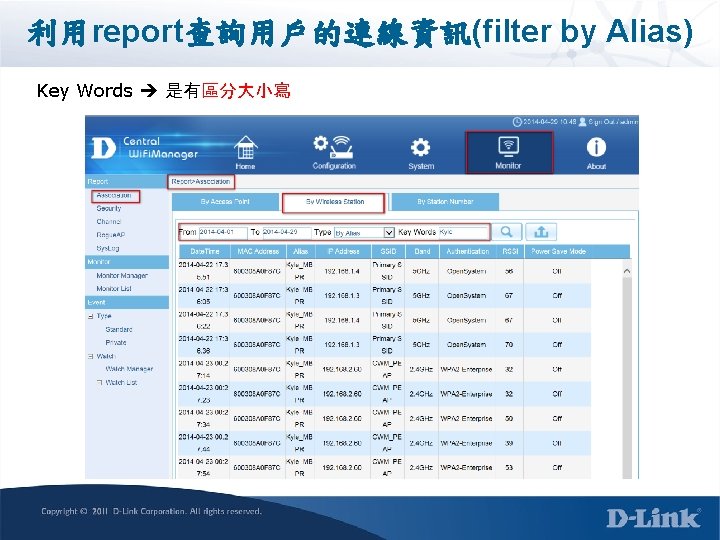
Task: Click the Sign Out user icon
Action: [582, 122]
